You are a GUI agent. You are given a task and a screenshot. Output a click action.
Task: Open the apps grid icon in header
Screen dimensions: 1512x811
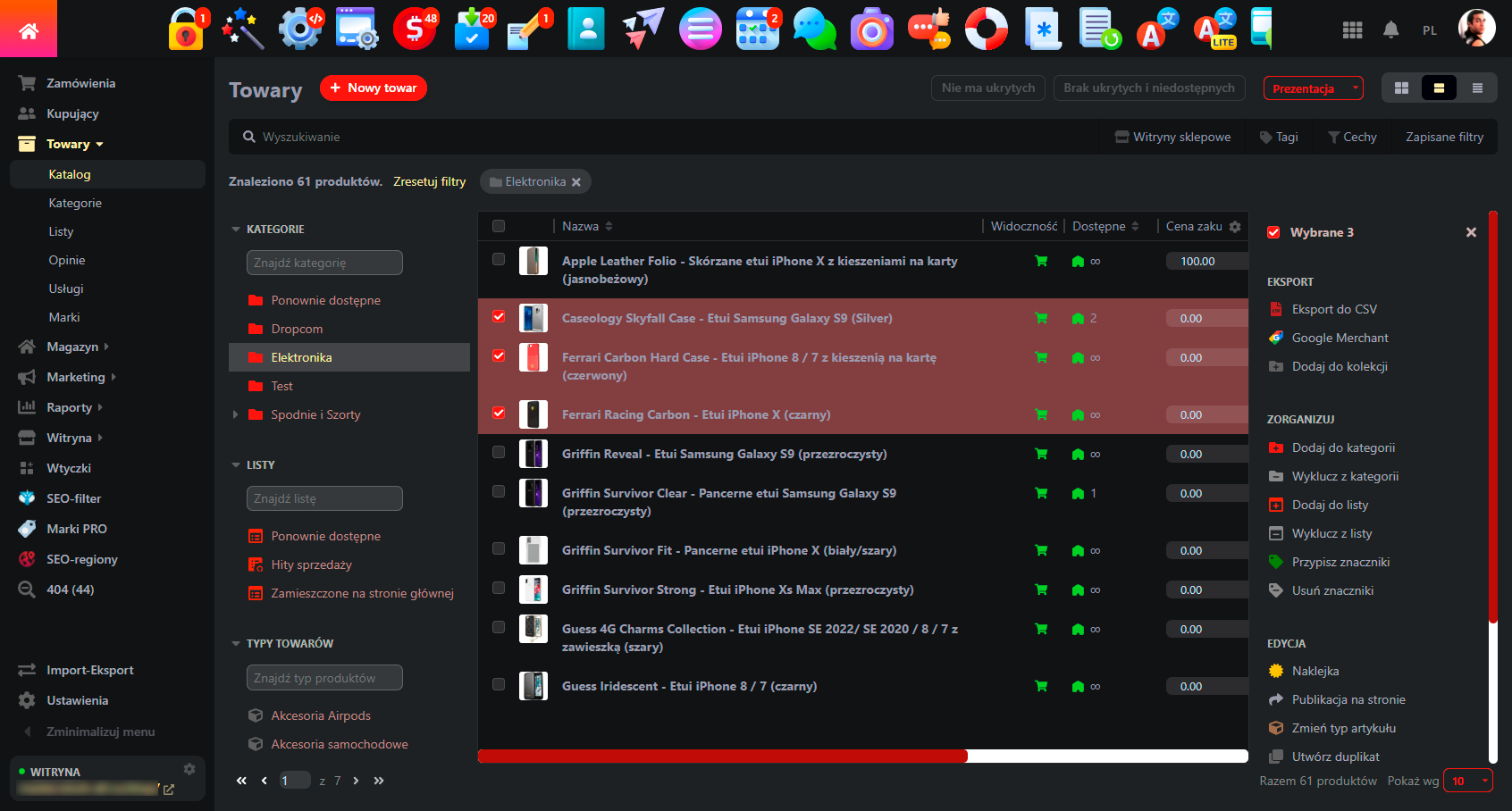pos(1352,30)
